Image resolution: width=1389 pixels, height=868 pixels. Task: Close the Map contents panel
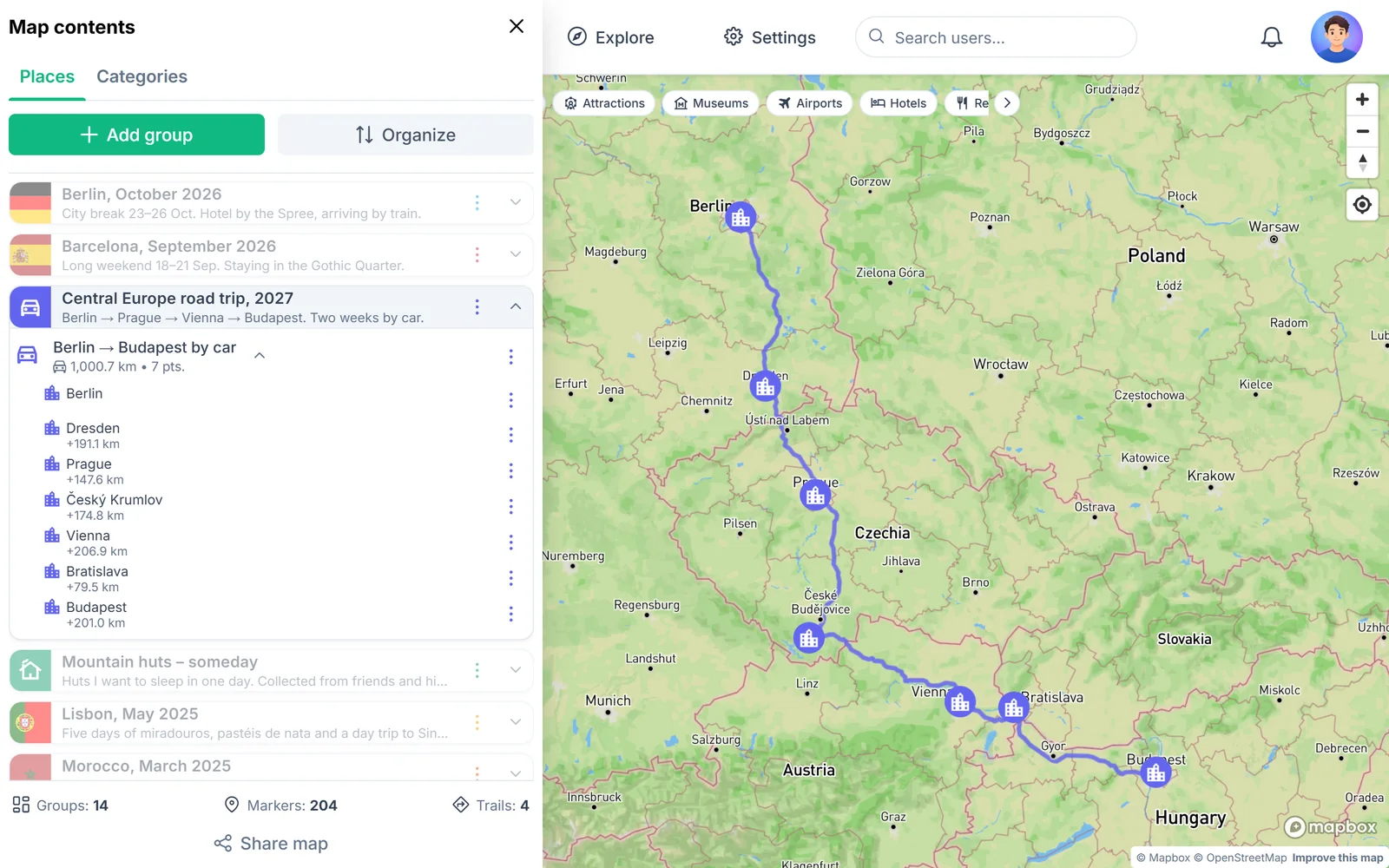point(517,26)
